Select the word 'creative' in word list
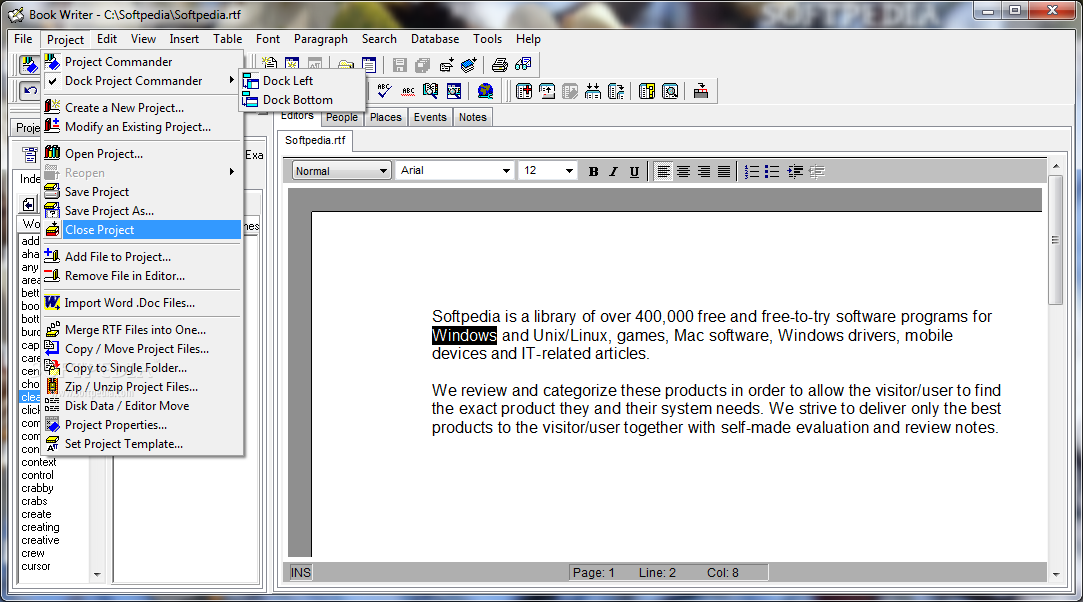The width and height of the screenshot is (1083, 602). [x=40, y=541]
